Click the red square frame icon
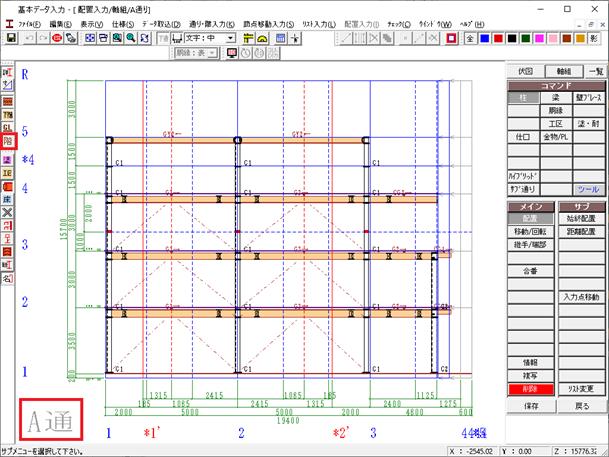This screenshot has width=609, height=457. (451, 38)
